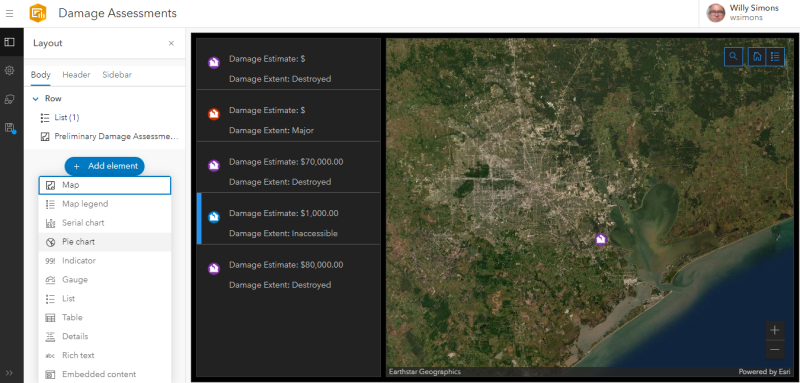The width and height of the screenshot is (800, 383).
Task: Open Willy Simons user profile menu
Action: 749,13
